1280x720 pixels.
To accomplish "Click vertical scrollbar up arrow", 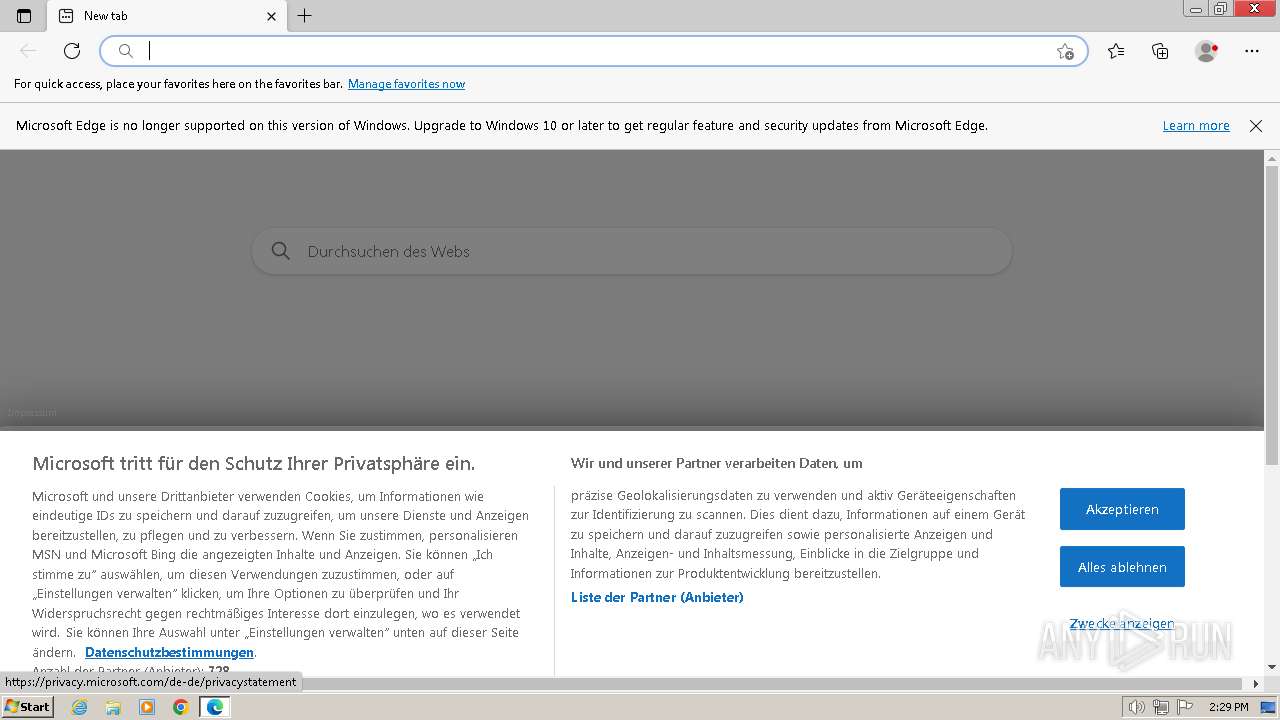I will [1272, 158].
